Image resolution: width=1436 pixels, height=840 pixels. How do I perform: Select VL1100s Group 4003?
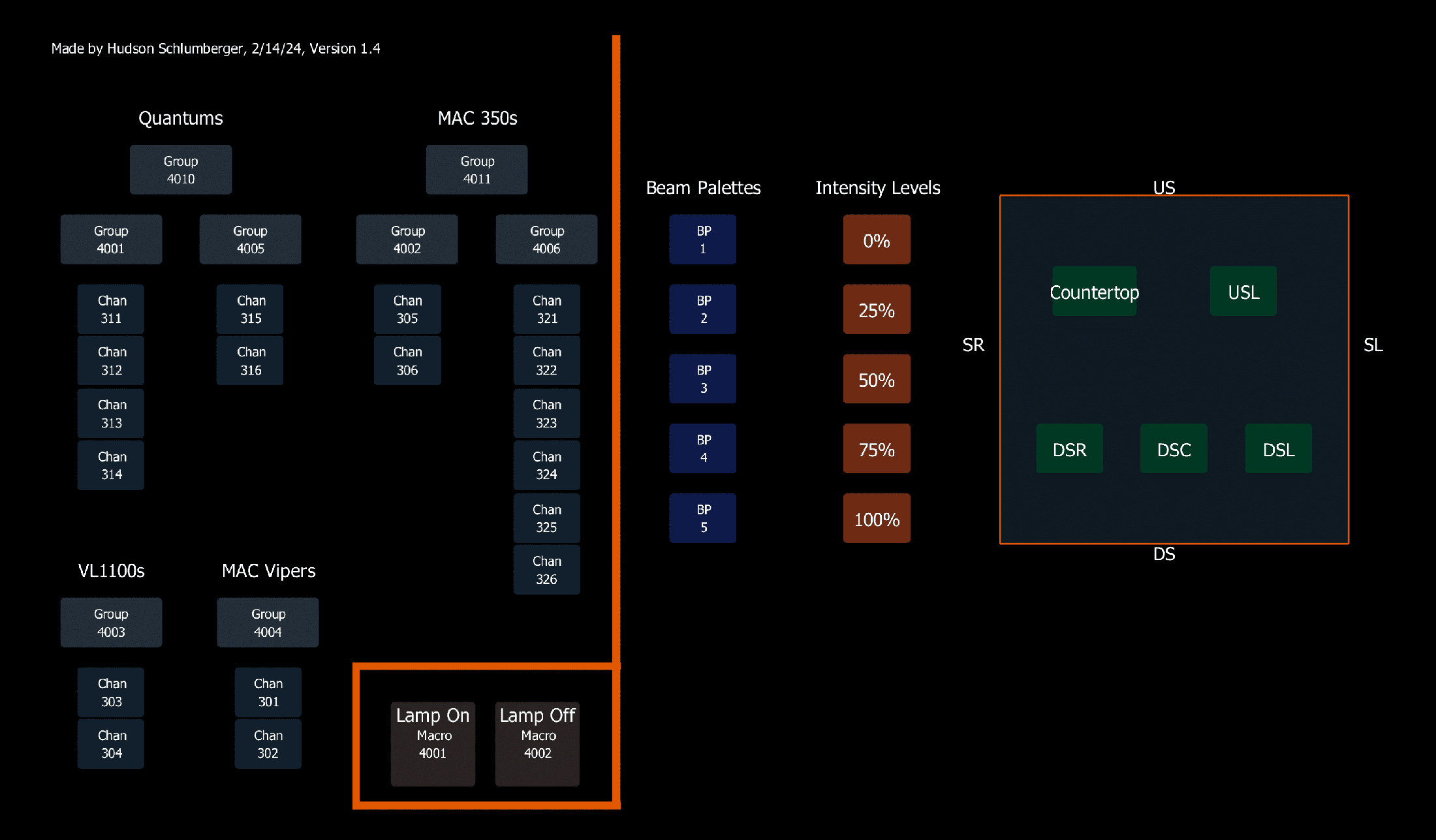[111, 623]
